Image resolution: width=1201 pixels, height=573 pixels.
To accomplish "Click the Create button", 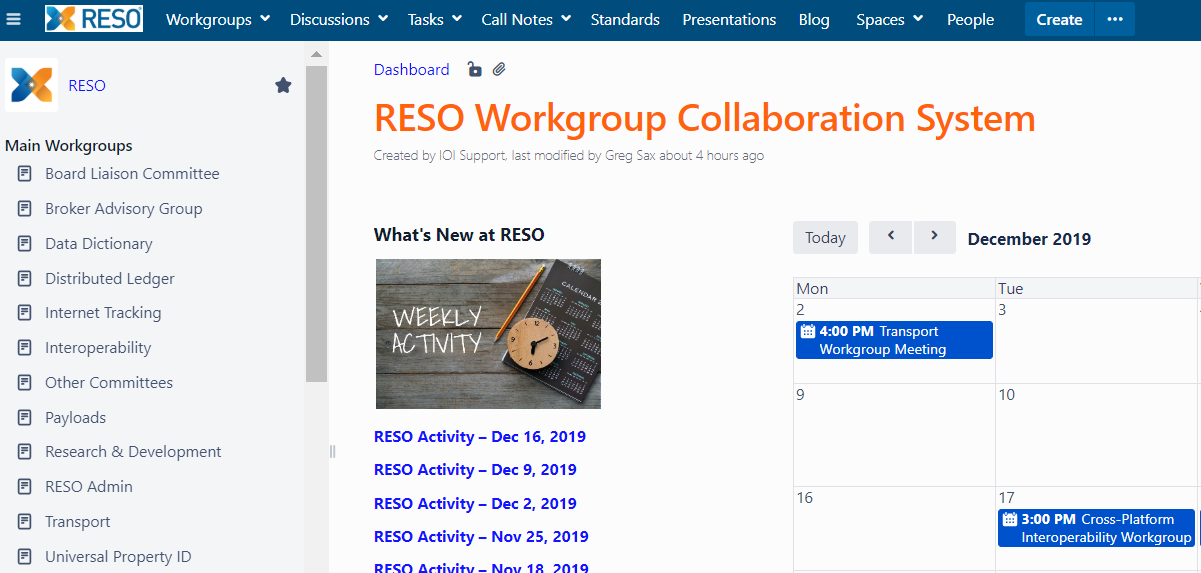I will click(x=1059, y=19).
